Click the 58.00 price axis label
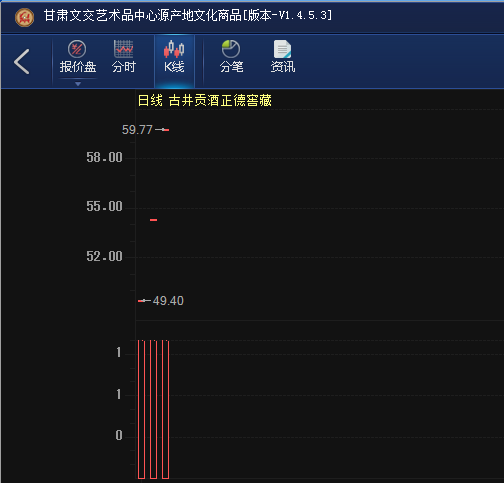Image resolution: width=504 pixels, height=483 pixels. (104, 157)
